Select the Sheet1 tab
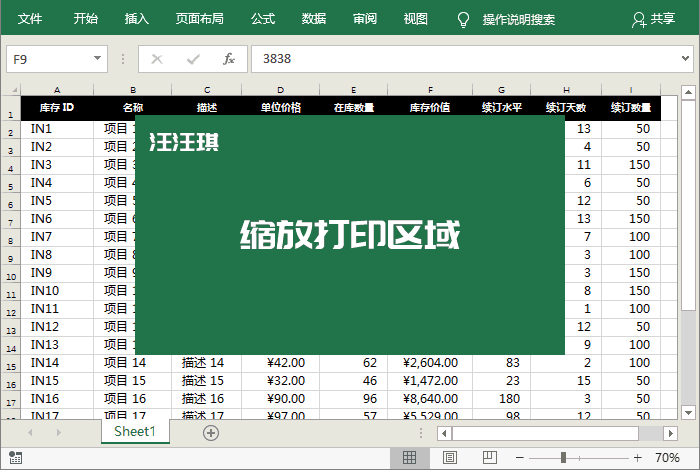 [135, 432]
